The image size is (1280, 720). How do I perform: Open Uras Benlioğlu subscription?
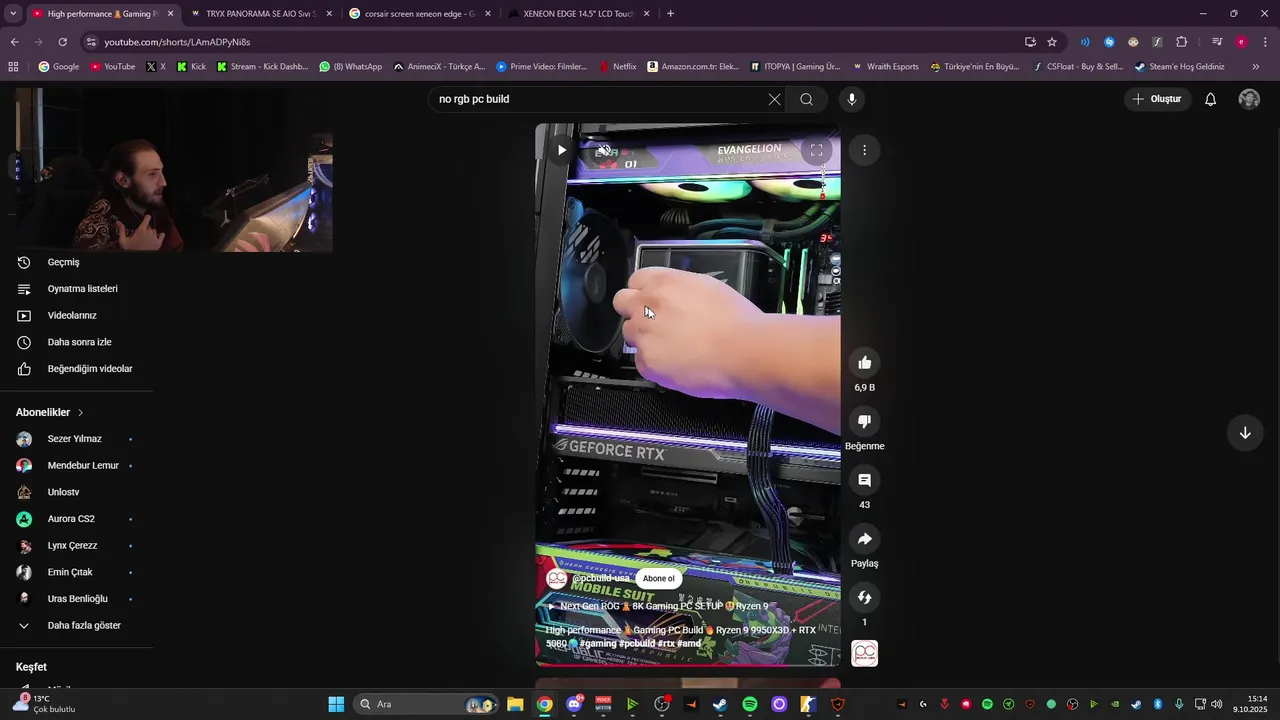point(76,599)
